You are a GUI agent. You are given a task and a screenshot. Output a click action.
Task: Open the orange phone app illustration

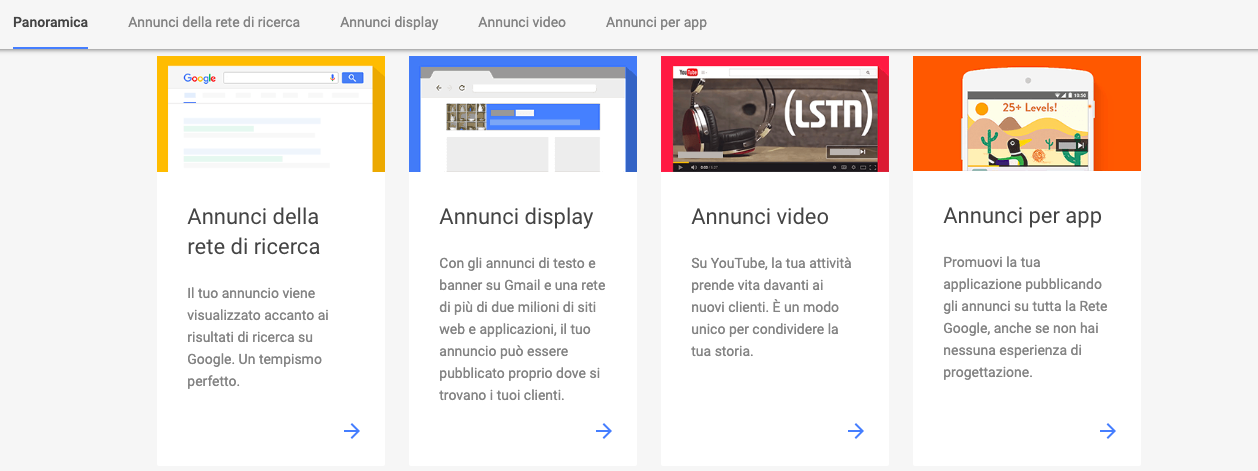[x=1027, y=114]
